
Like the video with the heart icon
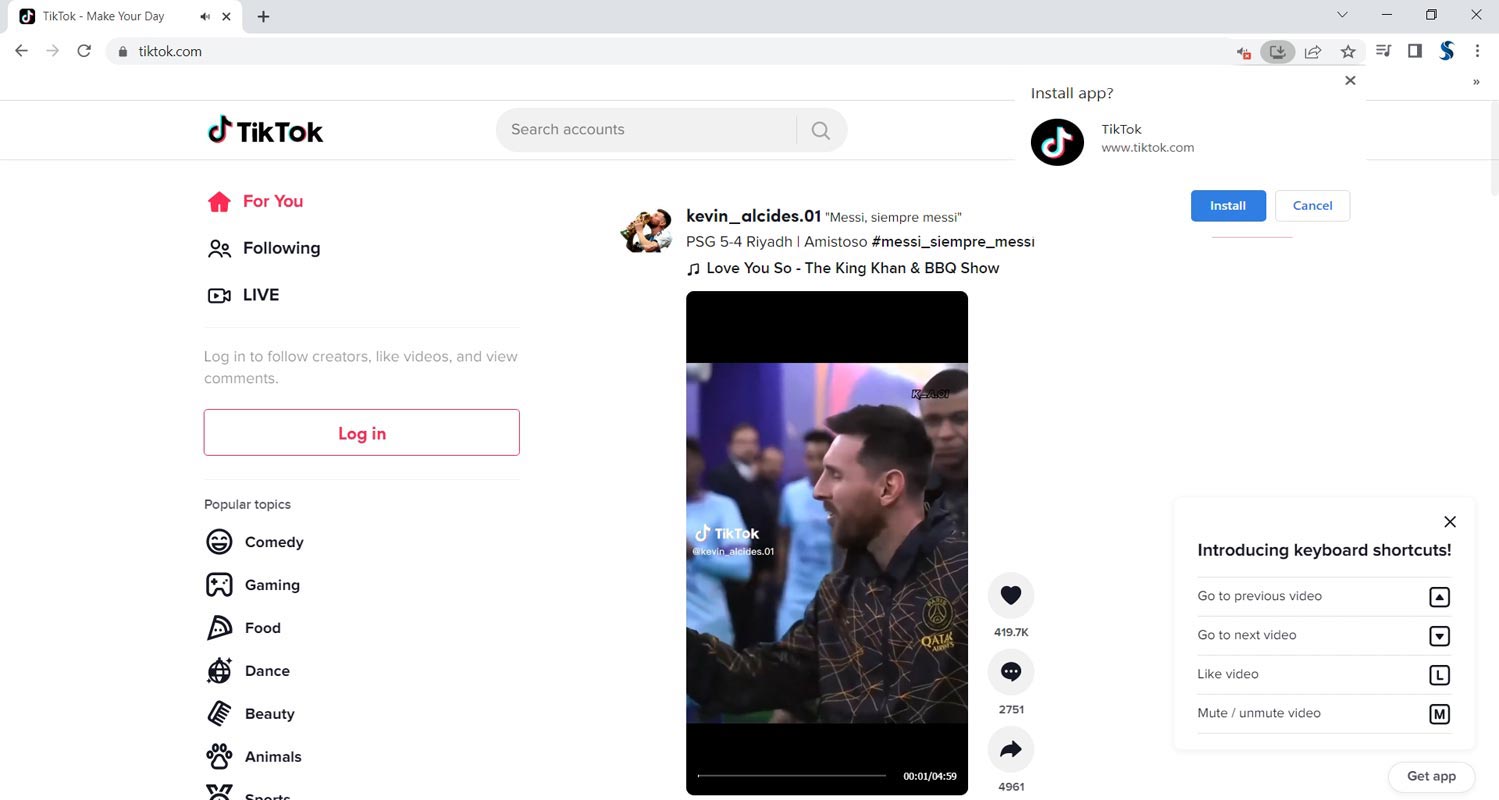point(1011,595)
